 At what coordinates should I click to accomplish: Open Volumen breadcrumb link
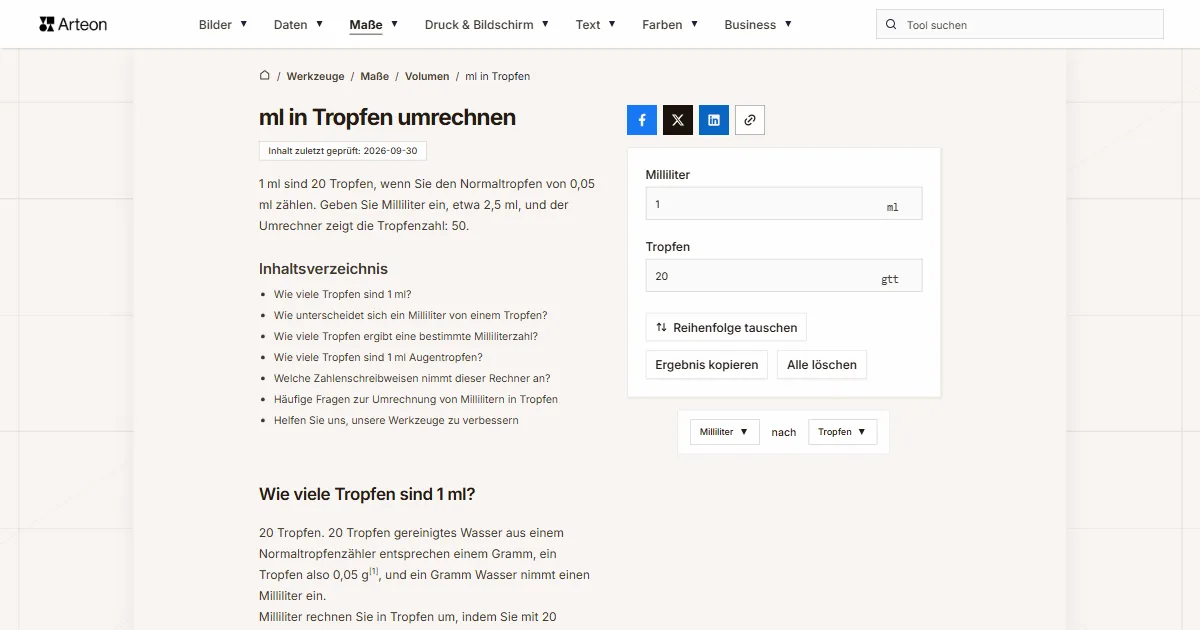(x=427, y=76)
